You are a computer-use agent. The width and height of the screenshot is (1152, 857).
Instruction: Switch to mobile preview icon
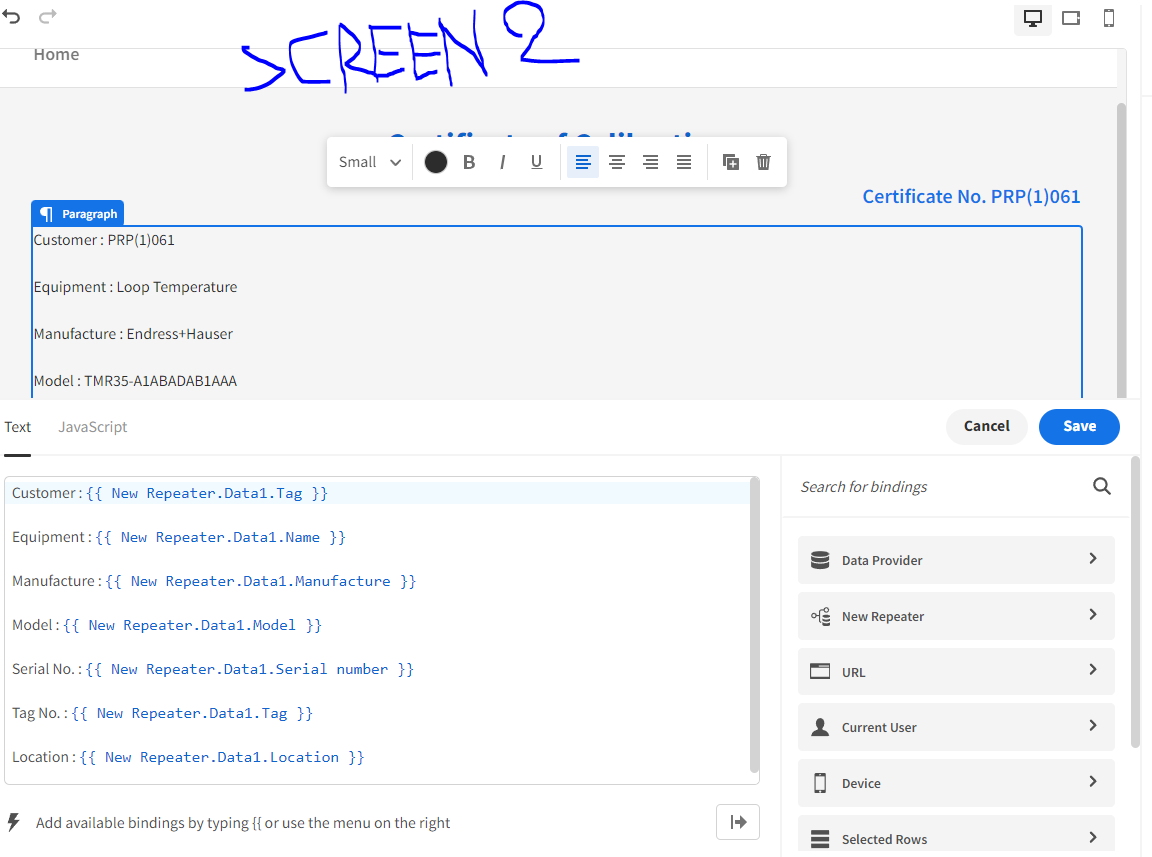[1108, 18]
